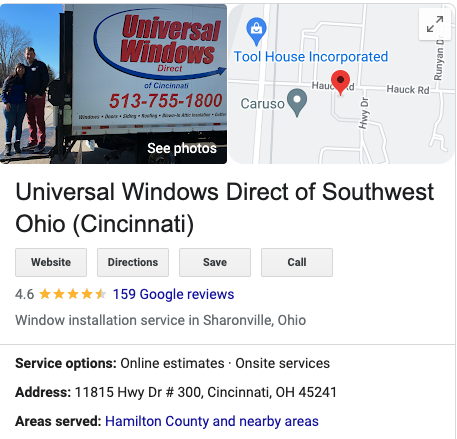The image size is (457, 439).
Task: Click the Hauck Rd label on the map
Action: [408, 90]
